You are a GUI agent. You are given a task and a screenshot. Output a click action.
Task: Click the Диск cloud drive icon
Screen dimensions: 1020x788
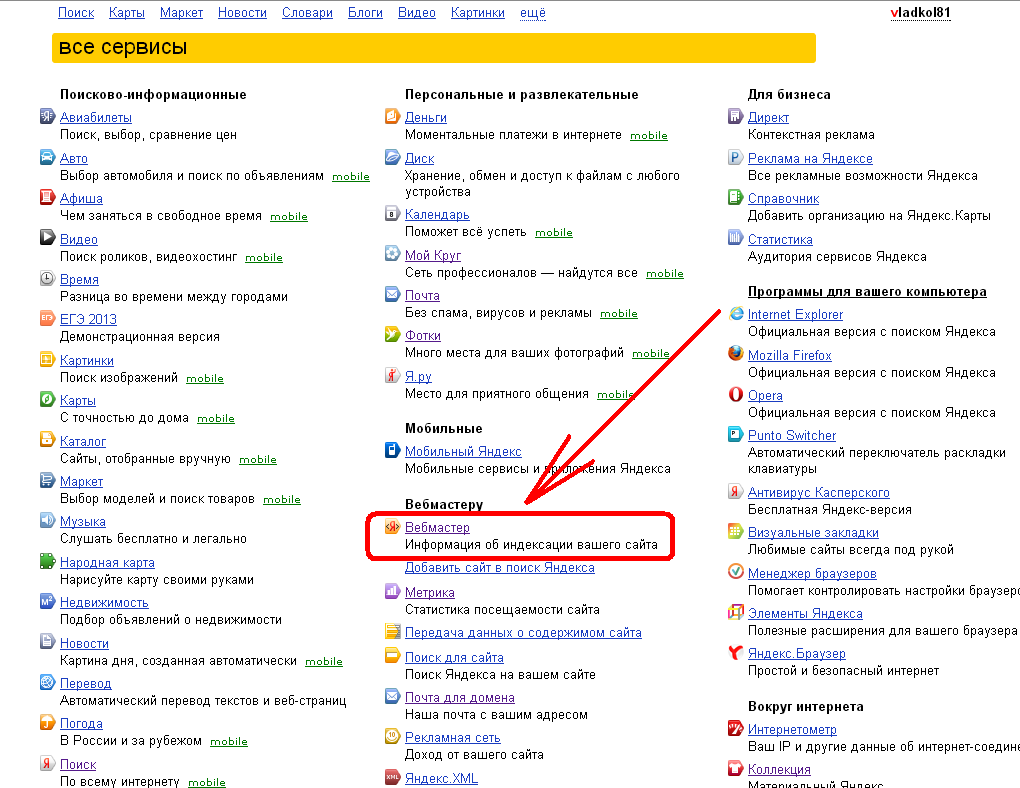coord(392,157)
